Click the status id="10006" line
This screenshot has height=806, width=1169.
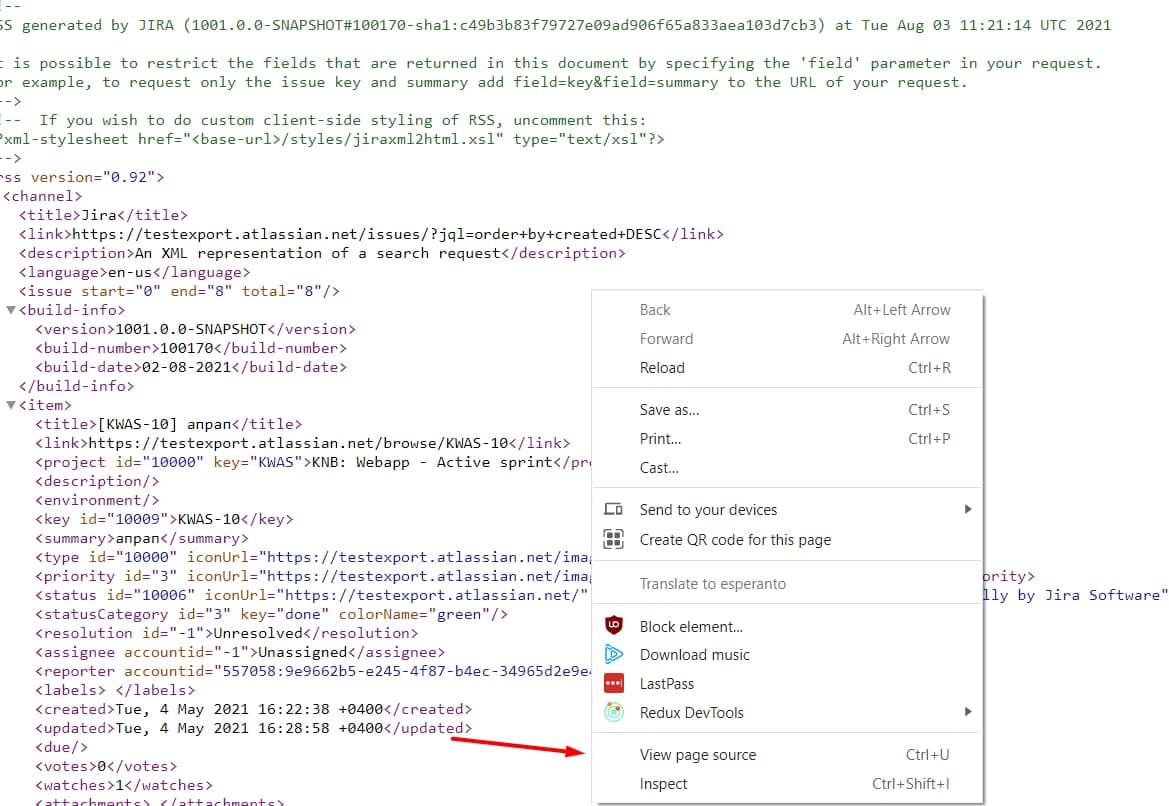point(313,595)
